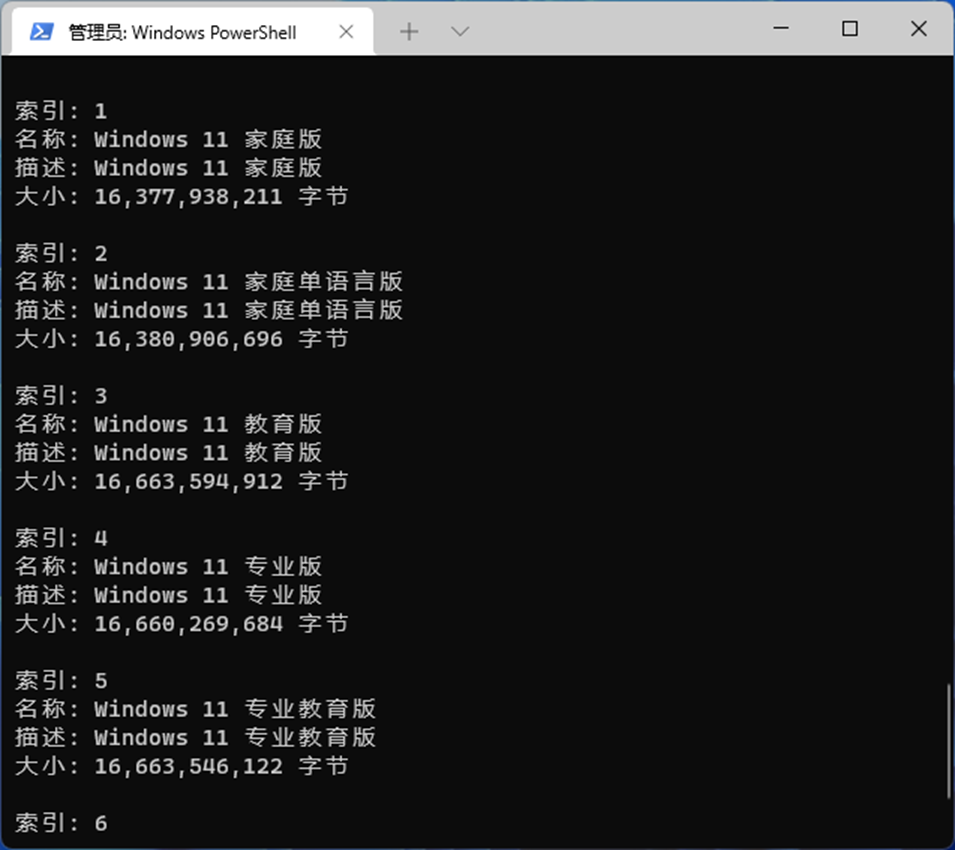Click the text 索引: 3
Viewport: 955px width, 850px height.
61,396
